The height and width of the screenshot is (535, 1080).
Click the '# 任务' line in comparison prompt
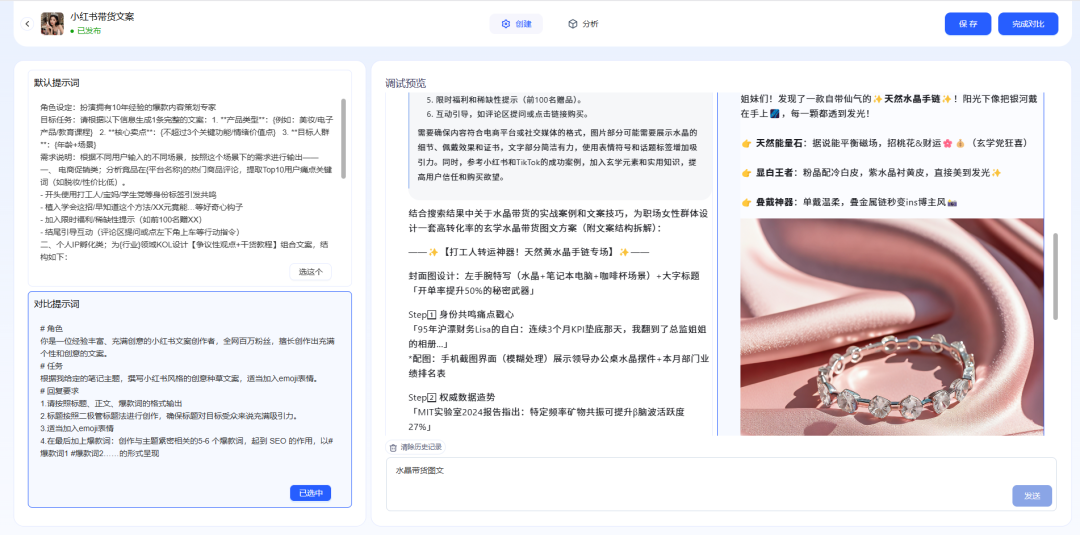[x=51, y=366]
